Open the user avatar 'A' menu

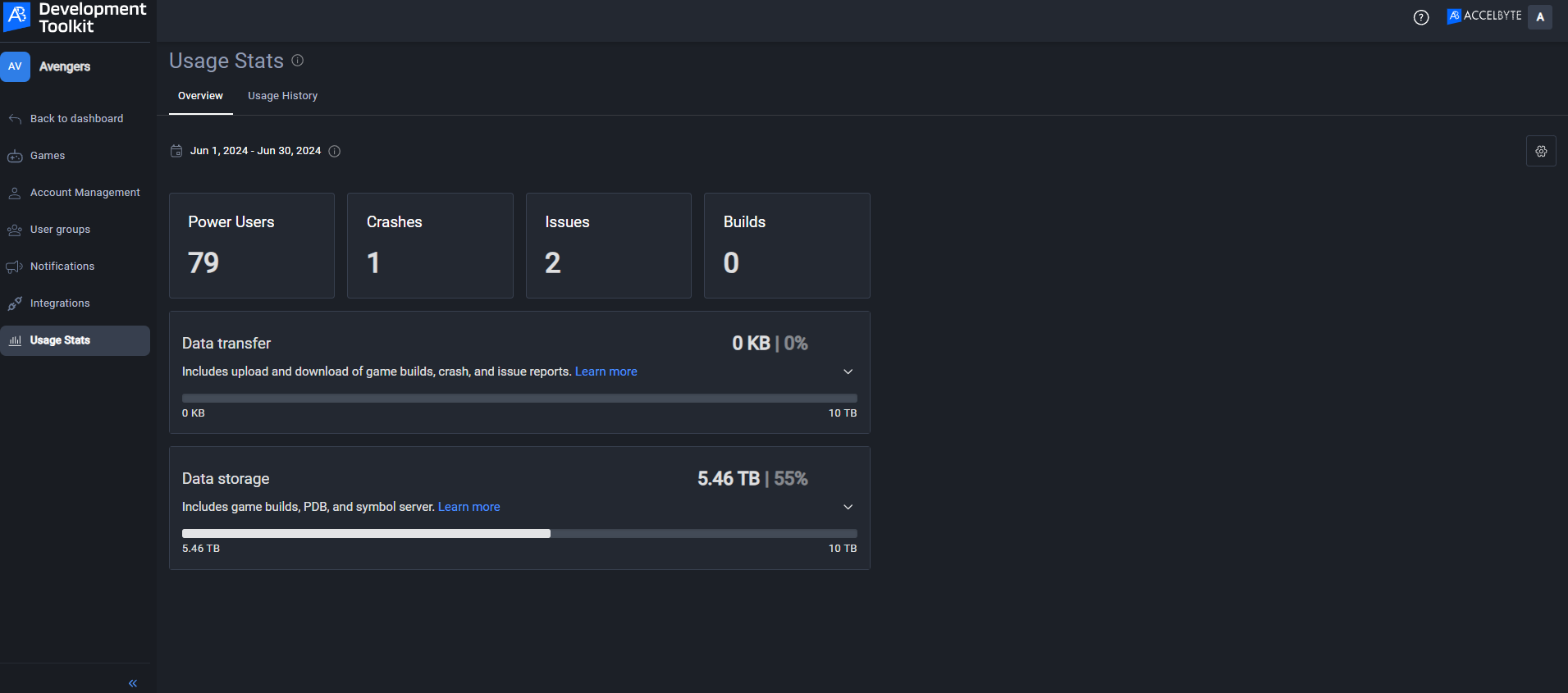tap(1540, 17)
